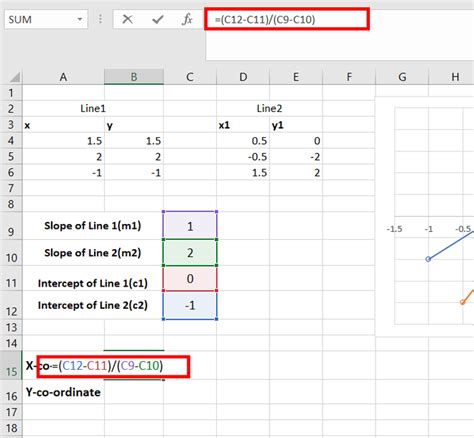Select the column B header
Viewport: 474px width, 438px height.
point(134,77)
